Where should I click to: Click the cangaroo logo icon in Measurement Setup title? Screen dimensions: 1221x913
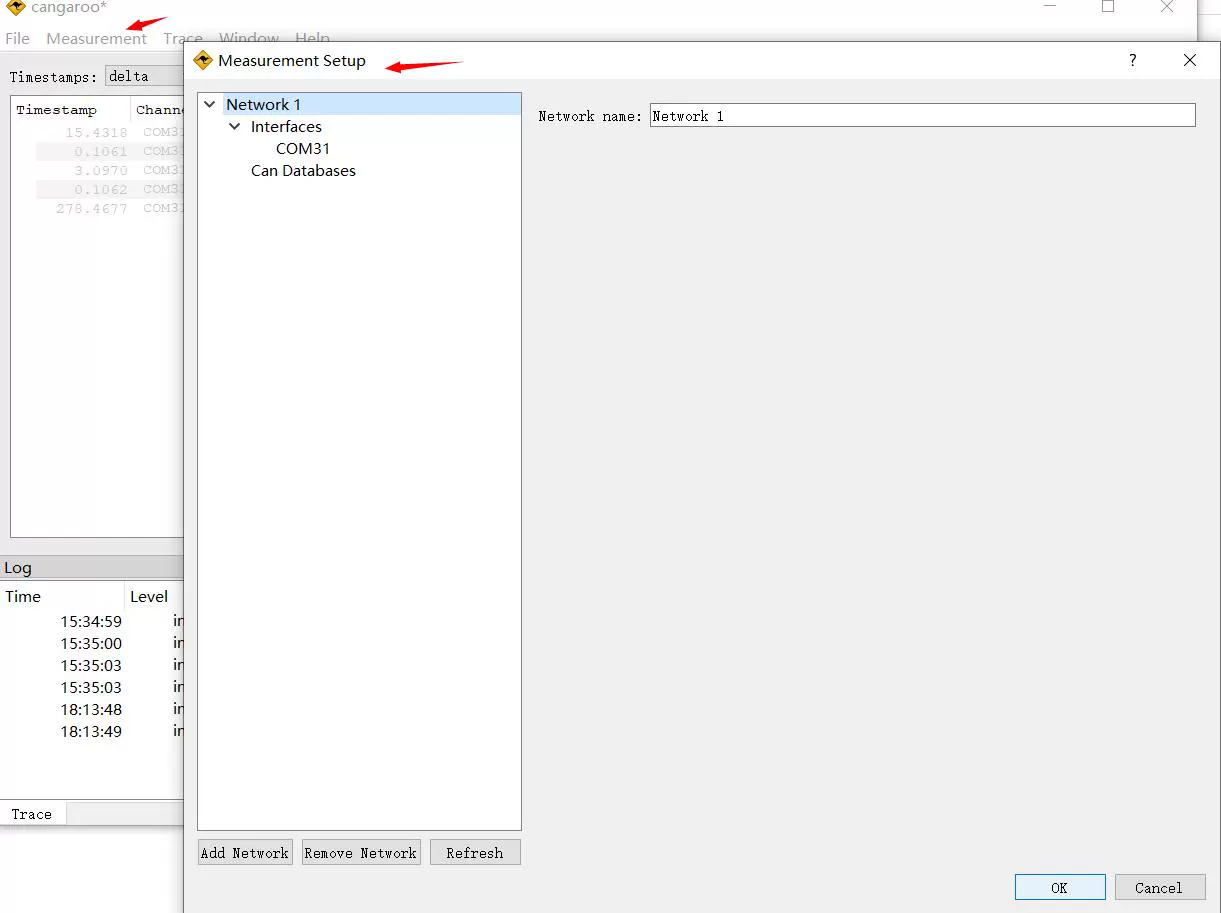pos(203,61)
